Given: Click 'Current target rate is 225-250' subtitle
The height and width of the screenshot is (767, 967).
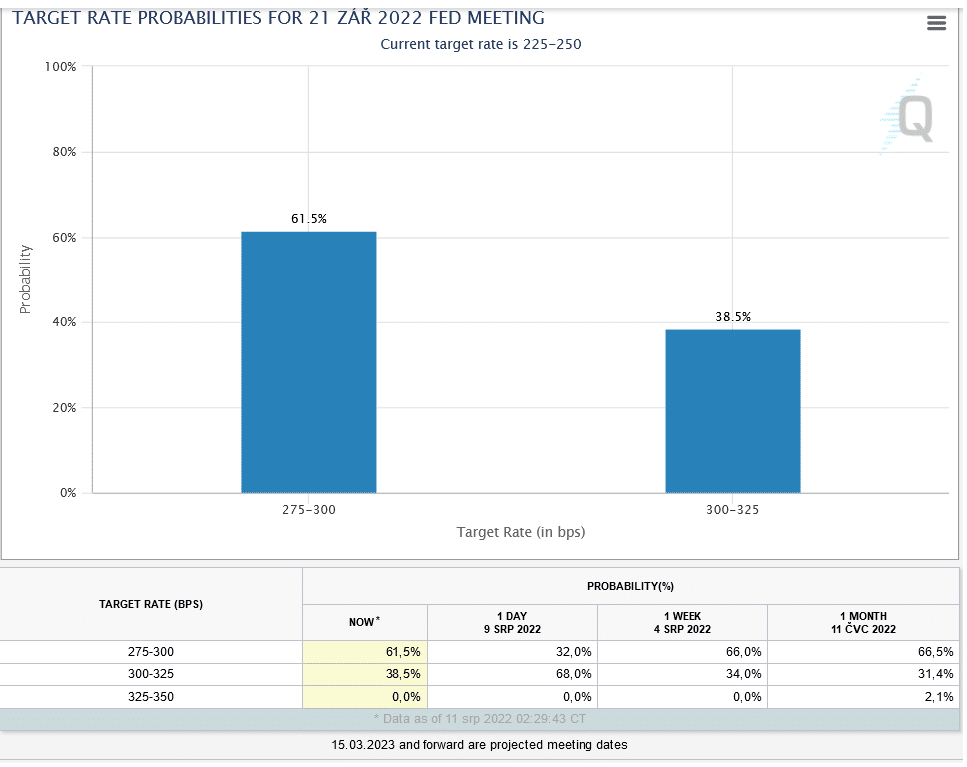Looking at the screenshot, I should pos(482,44).
